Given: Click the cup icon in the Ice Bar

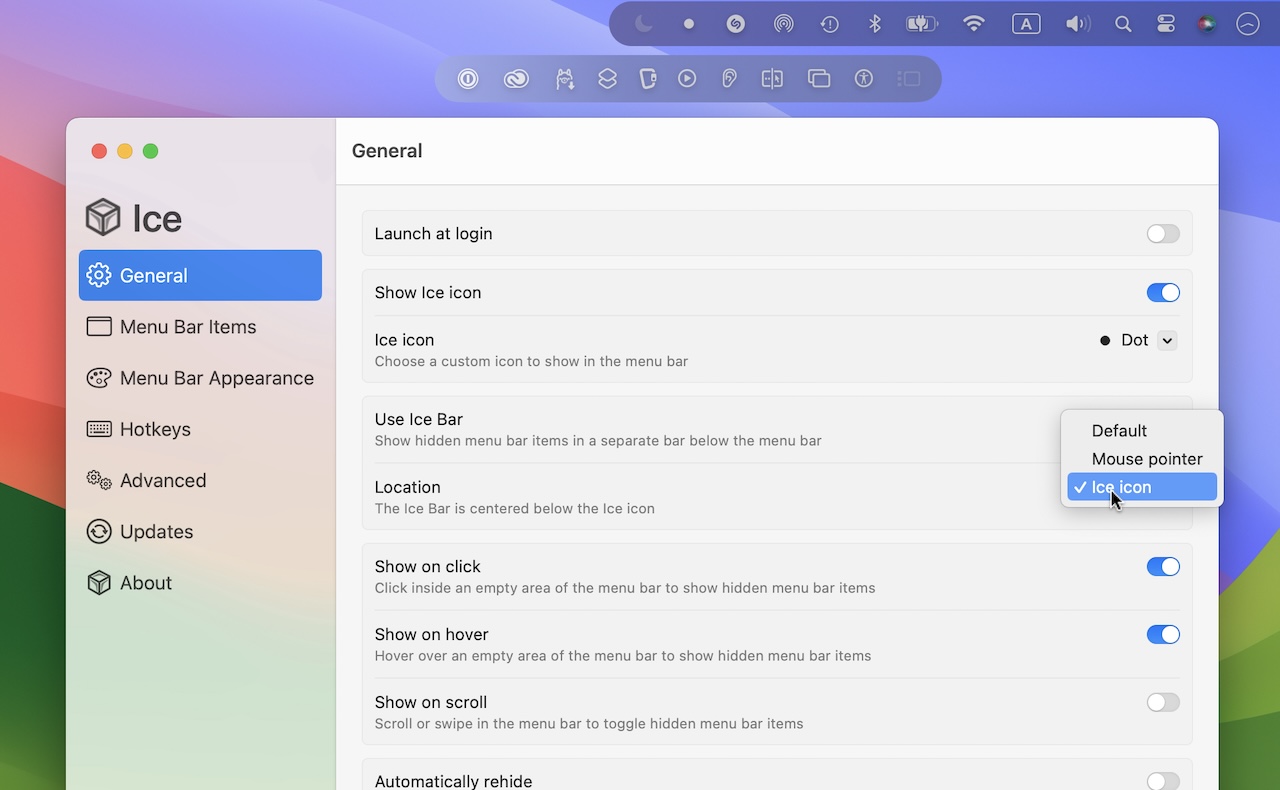Looking at the screenshot, I should (648, 78).
